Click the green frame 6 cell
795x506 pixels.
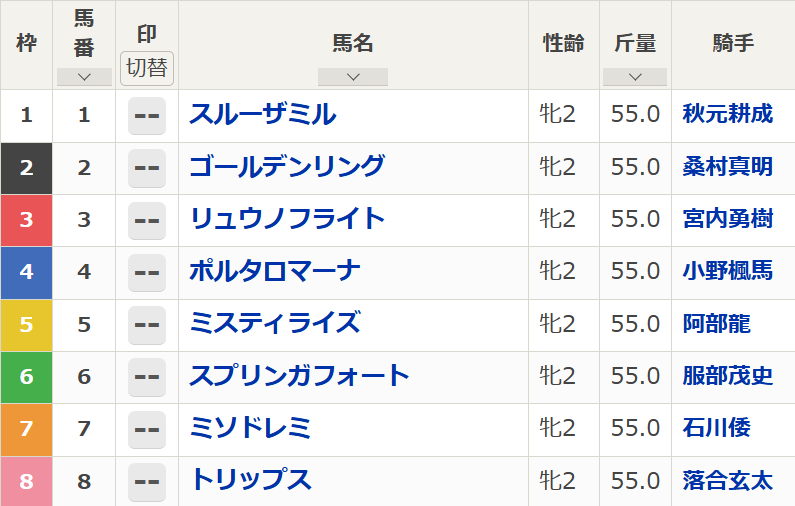tap(26, 377)
